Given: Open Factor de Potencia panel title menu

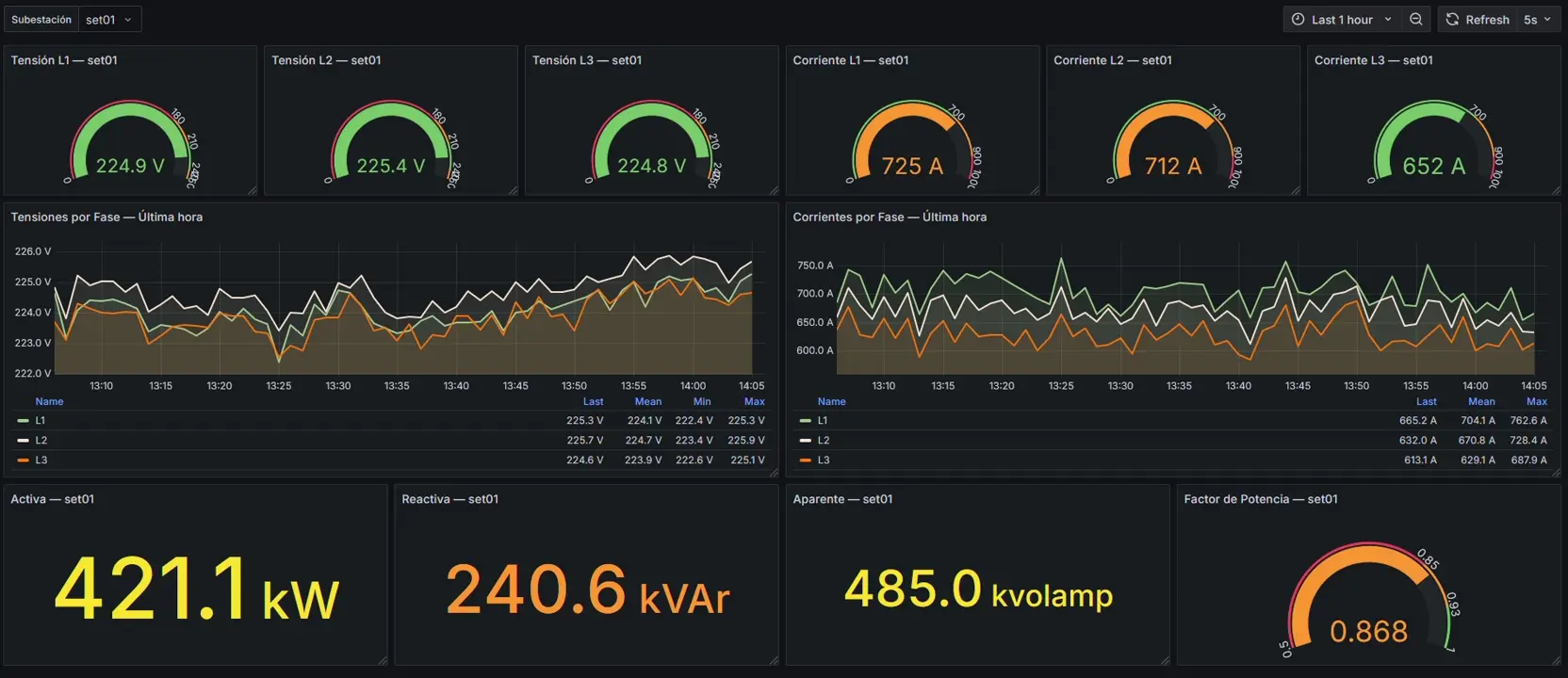Looking at the screenshot, I should pyautogui.click(x=1261, y=499).
